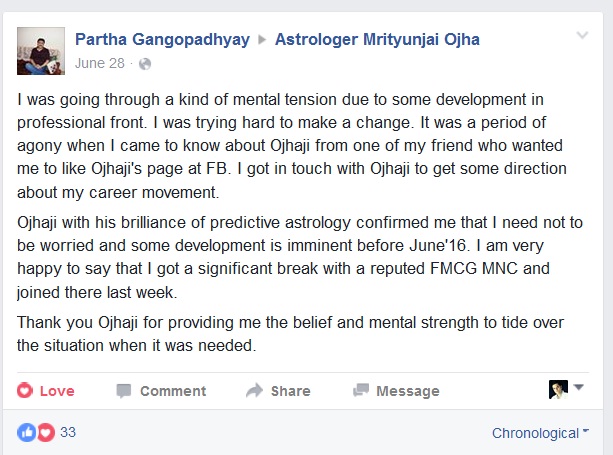Click the Love heart reaction icon
Image resolution: width=613 pixels, height=455 pixels.
(x=25, y=391)
